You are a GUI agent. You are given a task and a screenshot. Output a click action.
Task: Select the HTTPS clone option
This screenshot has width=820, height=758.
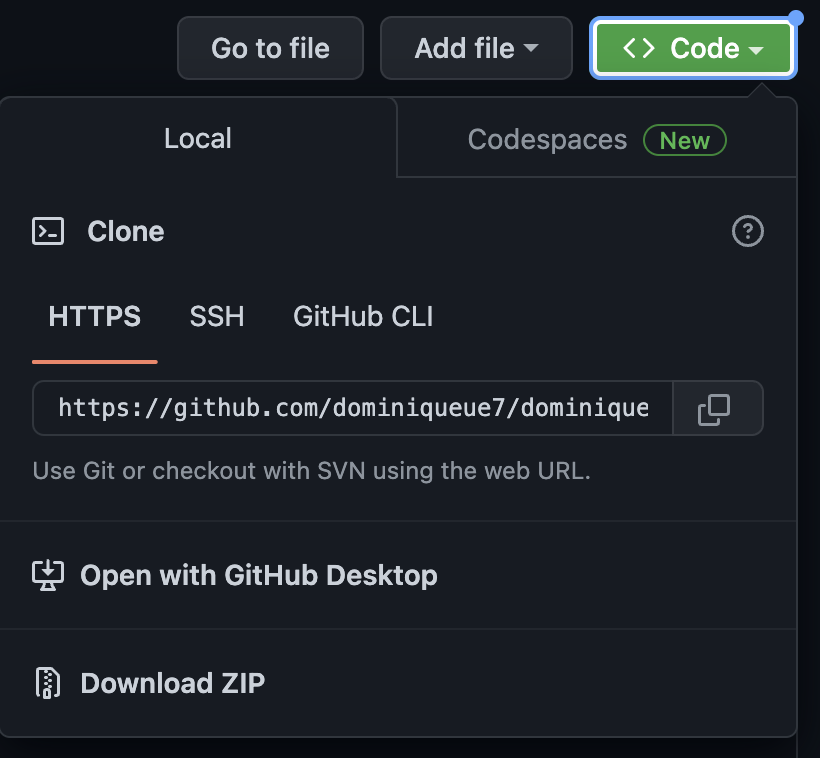(x=95, y=316)
